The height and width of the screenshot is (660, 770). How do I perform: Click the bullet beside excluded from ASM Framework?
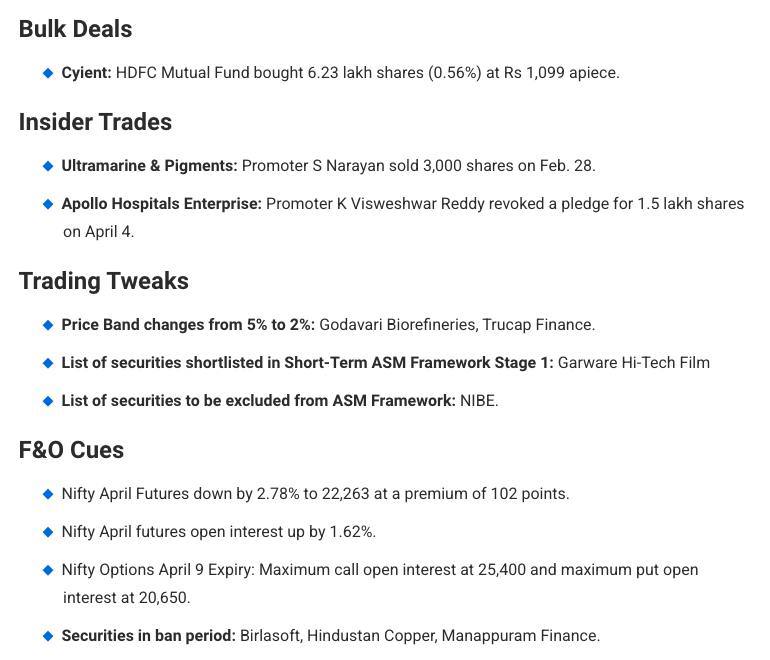[x=48, y=401]
